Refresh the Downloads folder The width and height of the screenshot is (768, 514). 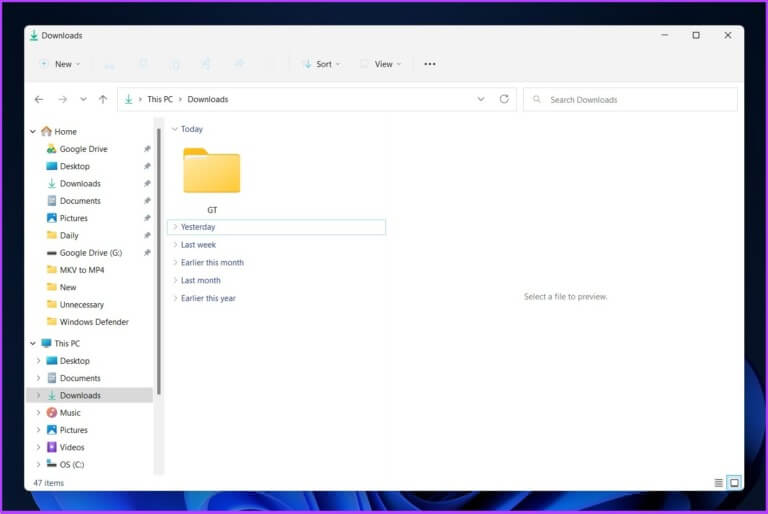504,99
